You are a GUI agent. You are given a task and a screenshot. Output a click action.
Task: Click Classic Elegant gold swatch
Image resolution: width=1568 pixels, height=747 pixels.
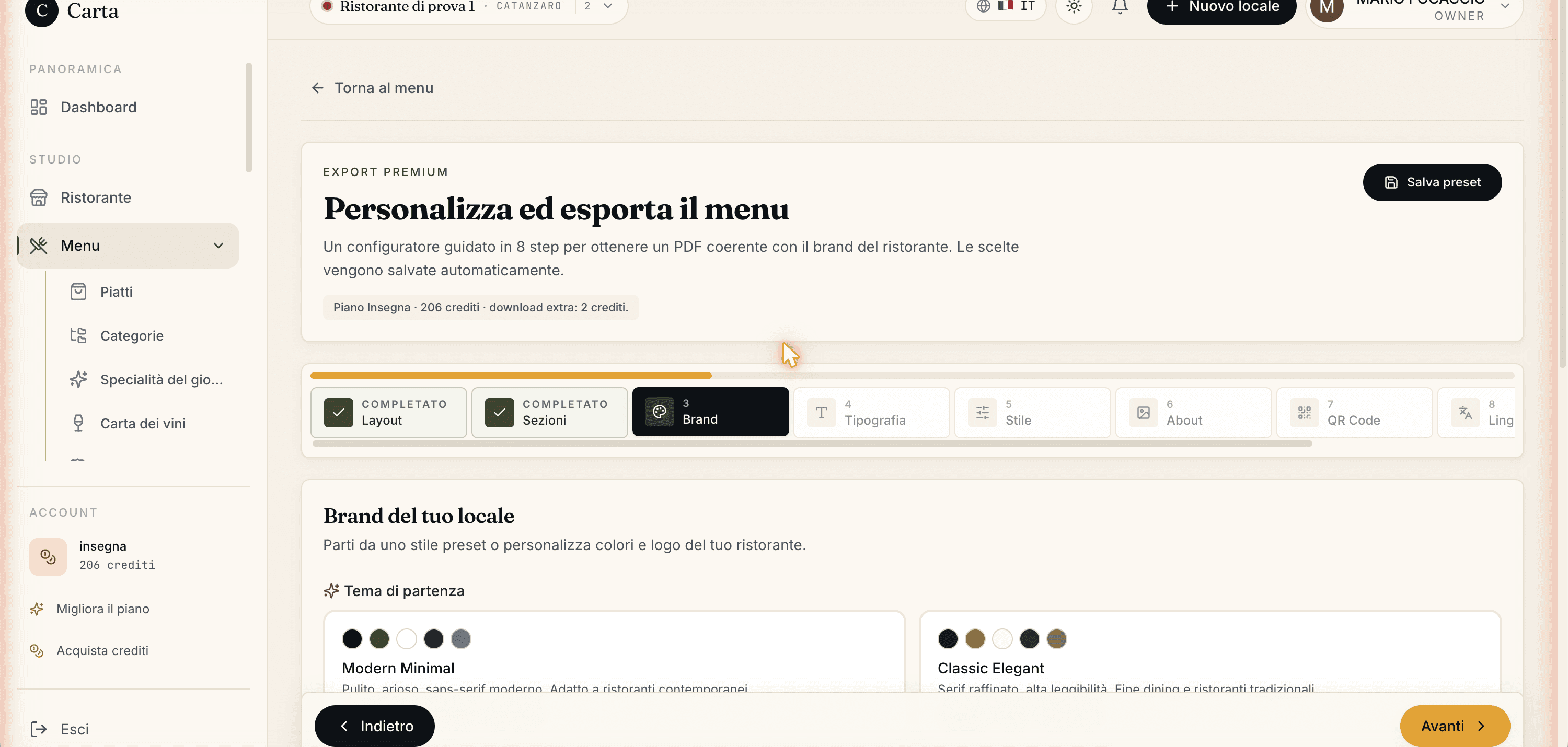click(975, 639)
